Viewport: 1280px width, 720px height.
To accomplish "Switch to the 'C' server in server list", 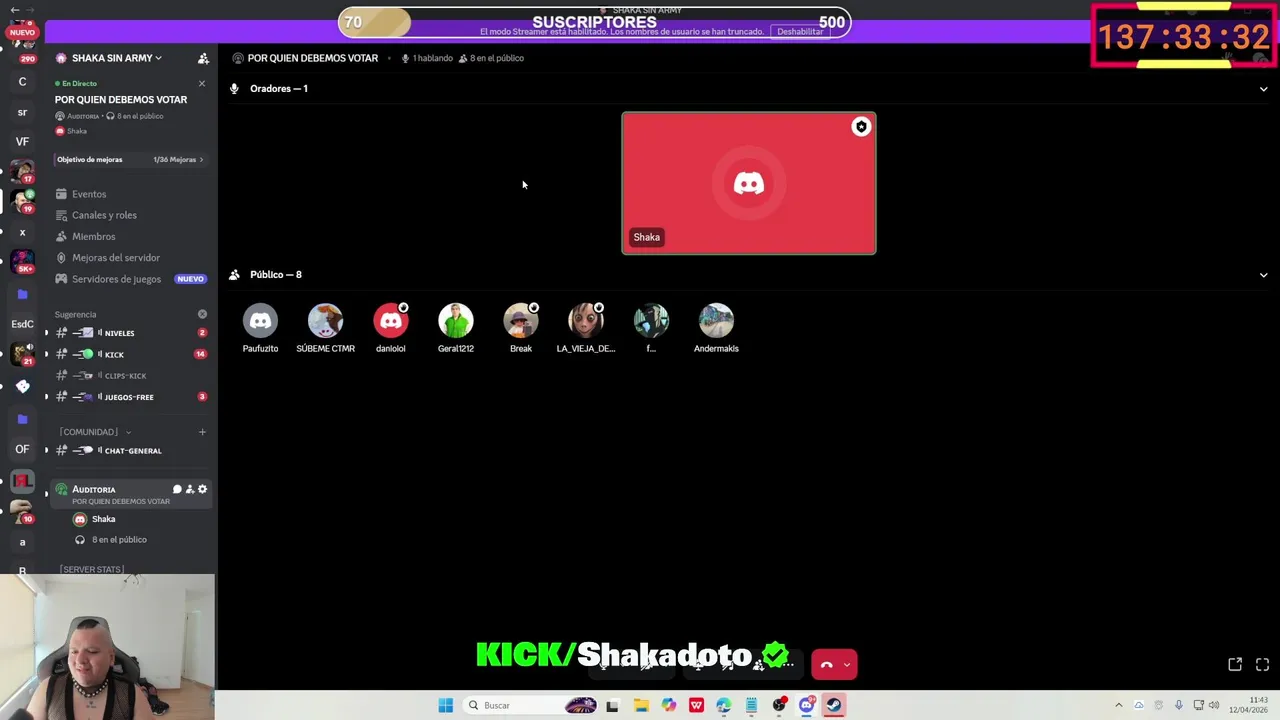I will 22,82.
